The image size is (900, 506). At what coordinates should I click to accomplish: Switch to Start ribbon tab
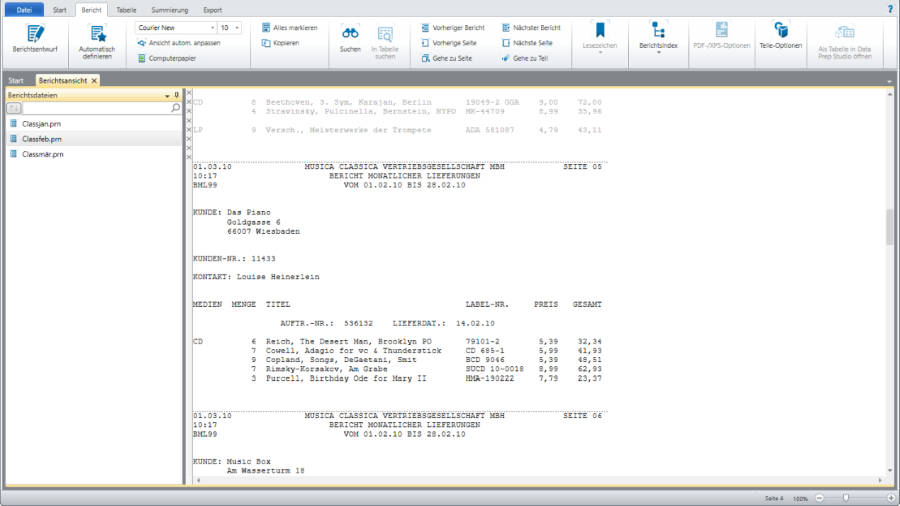coord(60,10)
